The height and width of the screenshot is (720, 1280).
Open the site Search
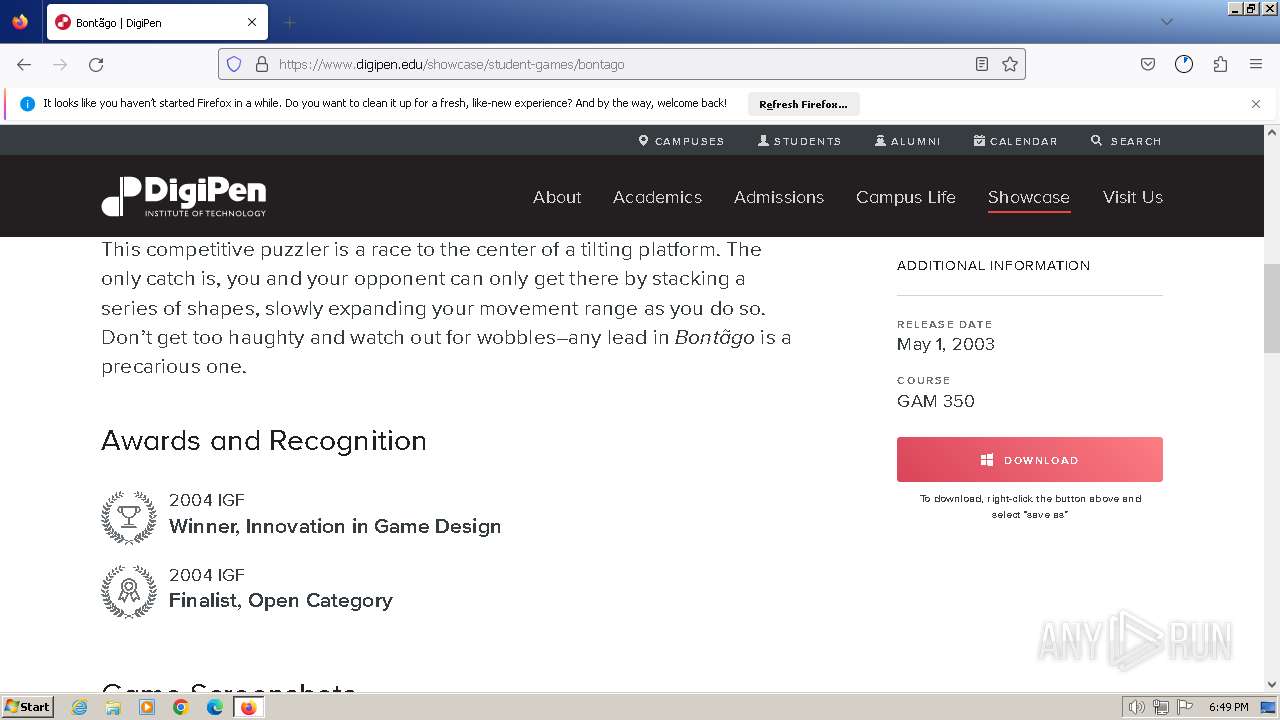click(x=1126, y=141)
